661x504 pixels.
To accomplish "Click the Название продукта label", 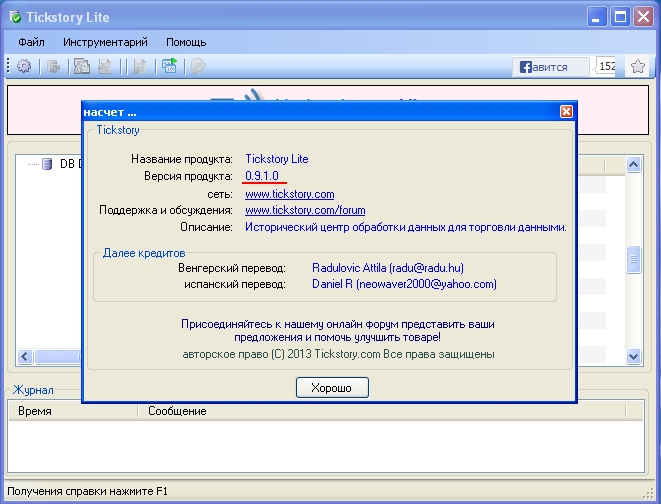I will point(182,159).
